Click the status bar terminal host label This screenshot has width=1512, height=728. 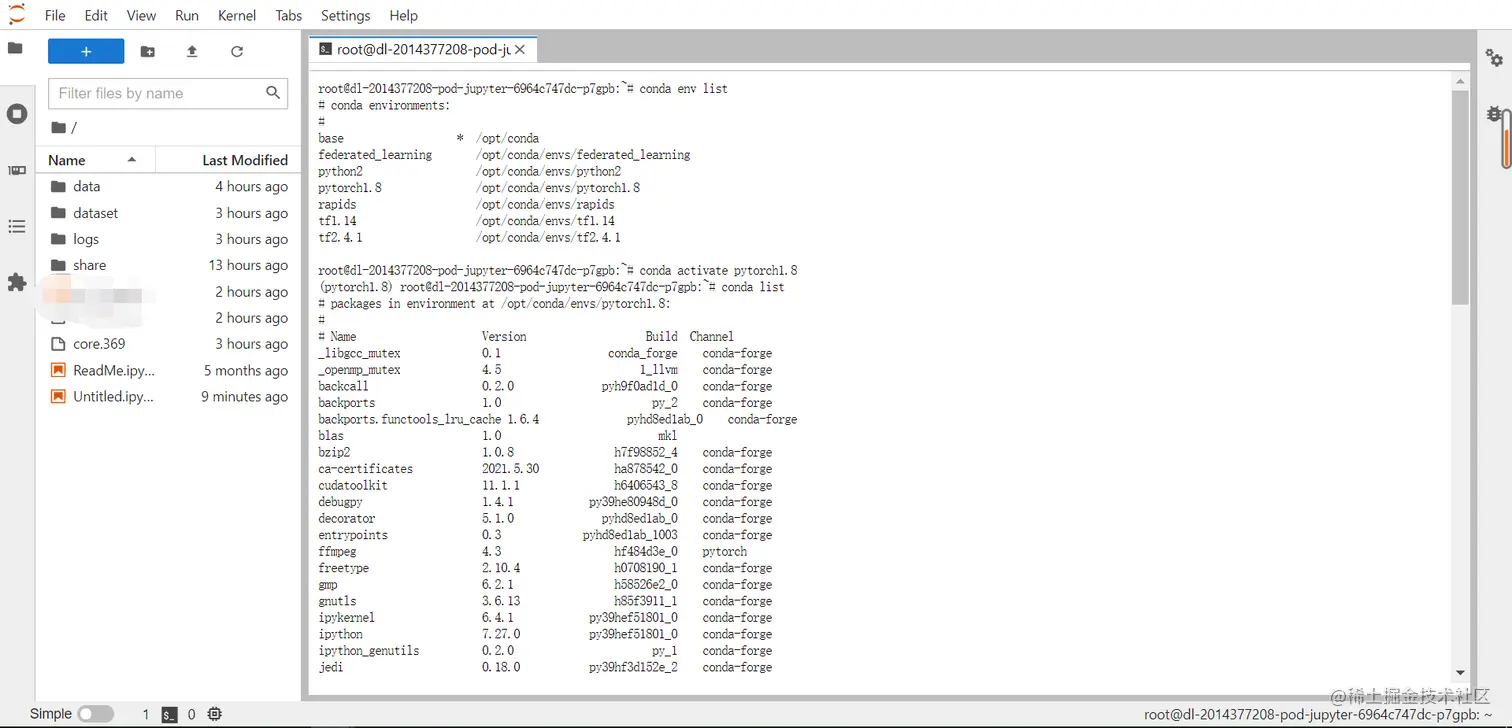point(1318,714)
